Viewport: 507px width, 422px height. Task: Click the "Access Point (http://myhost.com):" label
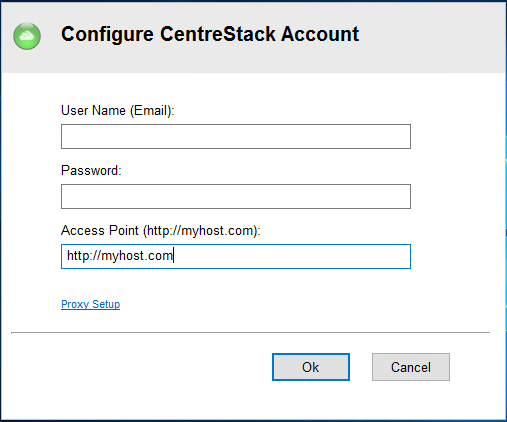coord(161,231)
